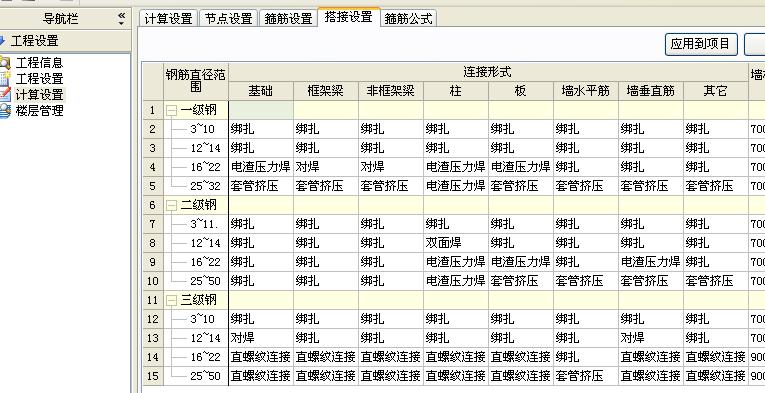Select the 3~10 range in row 12
This screenshot has width=765, height=393.
point(202,319)
